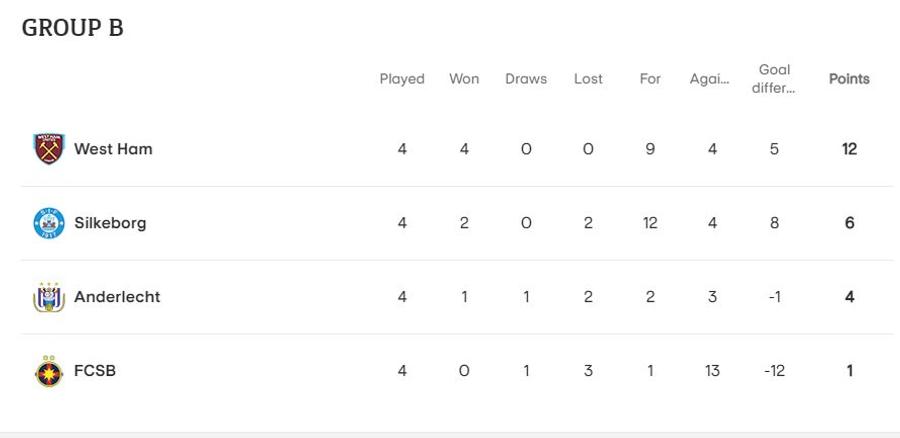Screen dimensions: 900x438
Task: Select the Lost column header
Action: tap(588, 79)
